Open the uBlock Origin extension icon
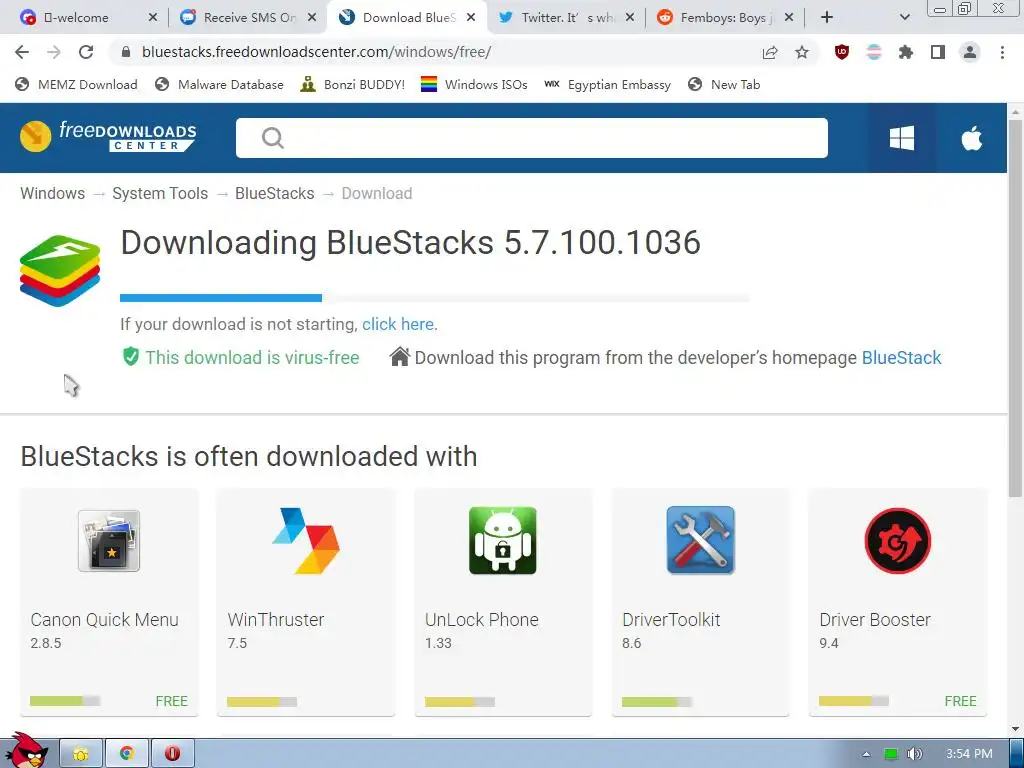The image size is (1024, 768). click(842, 52)
